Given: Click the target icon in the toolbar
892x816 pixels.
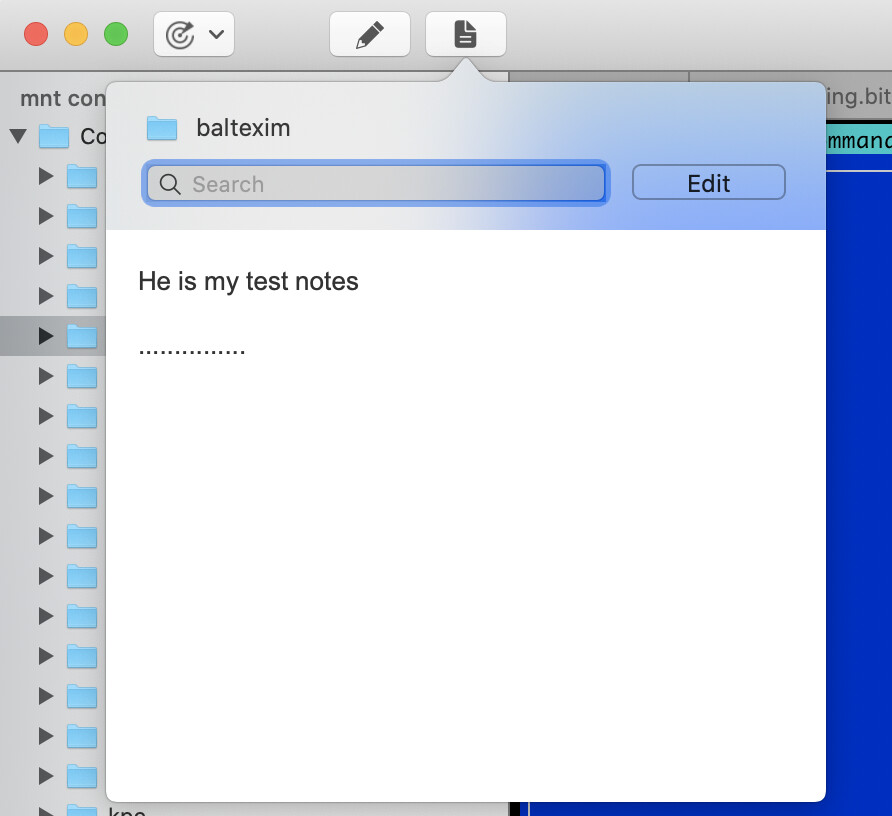Looking at the screenshot, I should [x=180, y=35].
